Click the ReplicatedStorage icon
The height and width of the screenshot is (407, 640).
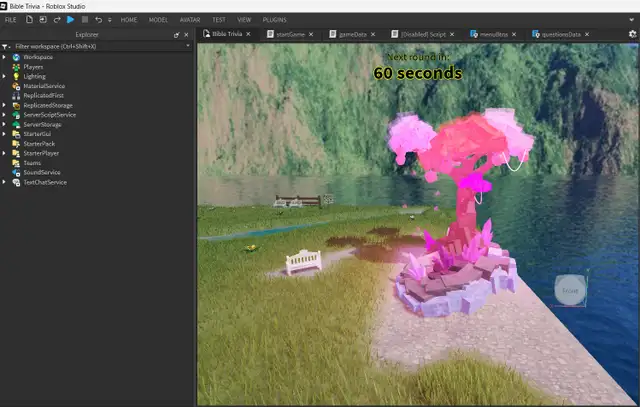[x=16, y=105]
